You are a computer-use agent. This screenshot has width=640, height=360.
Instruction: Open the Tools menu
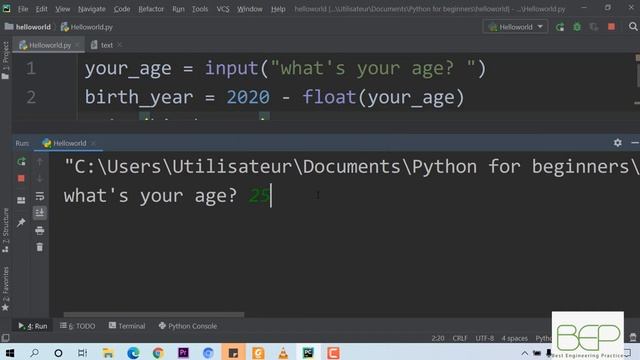[x=200, y=9]
